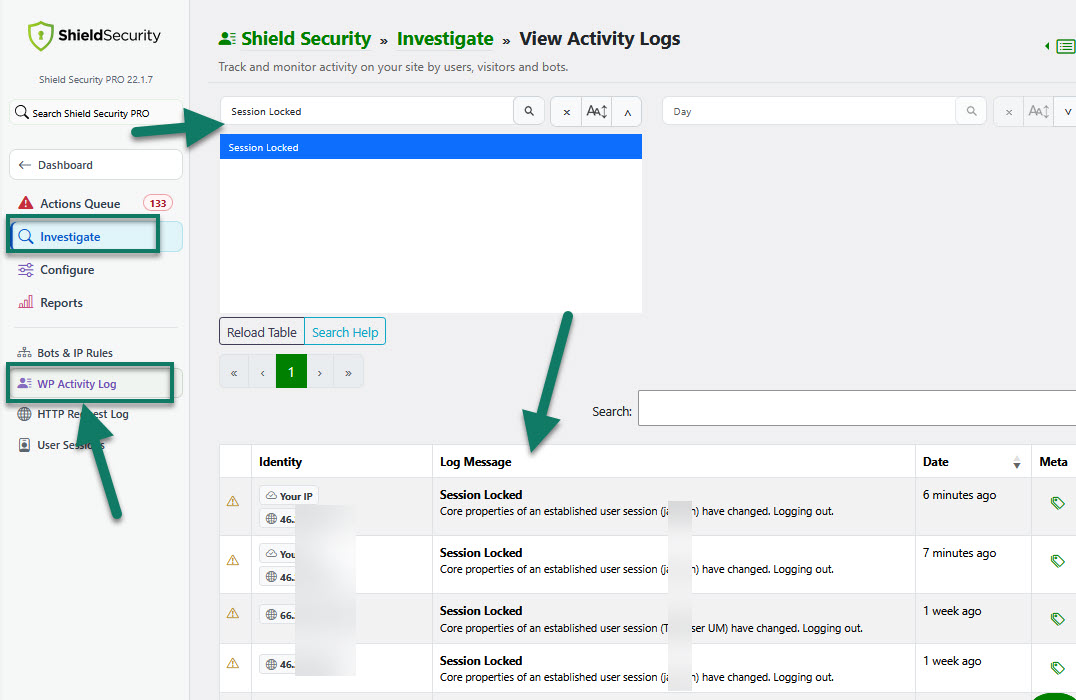Image resolution: width=1076 pixels, height=700 pixels.
Task: Expand the Day filter list
Action: [1067, 112]
